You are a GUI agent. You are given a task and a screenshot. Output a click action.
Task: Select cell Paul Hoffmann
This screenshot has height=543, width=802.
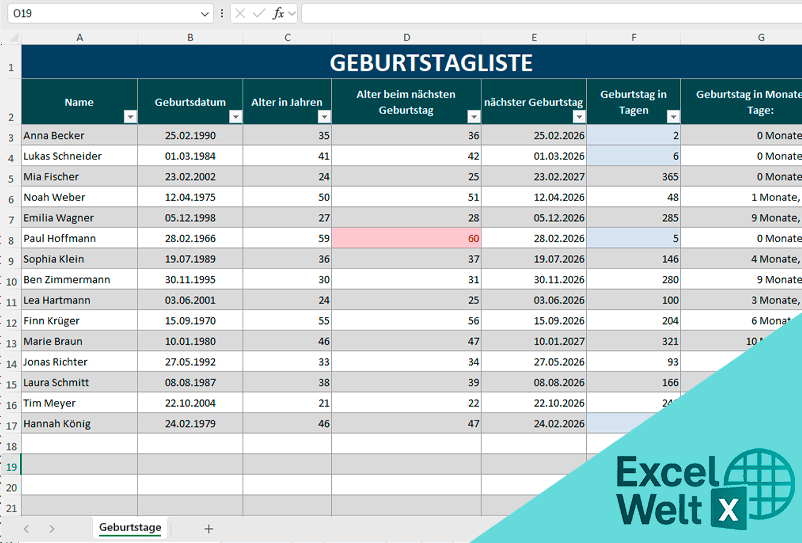(x=79, y=238)
